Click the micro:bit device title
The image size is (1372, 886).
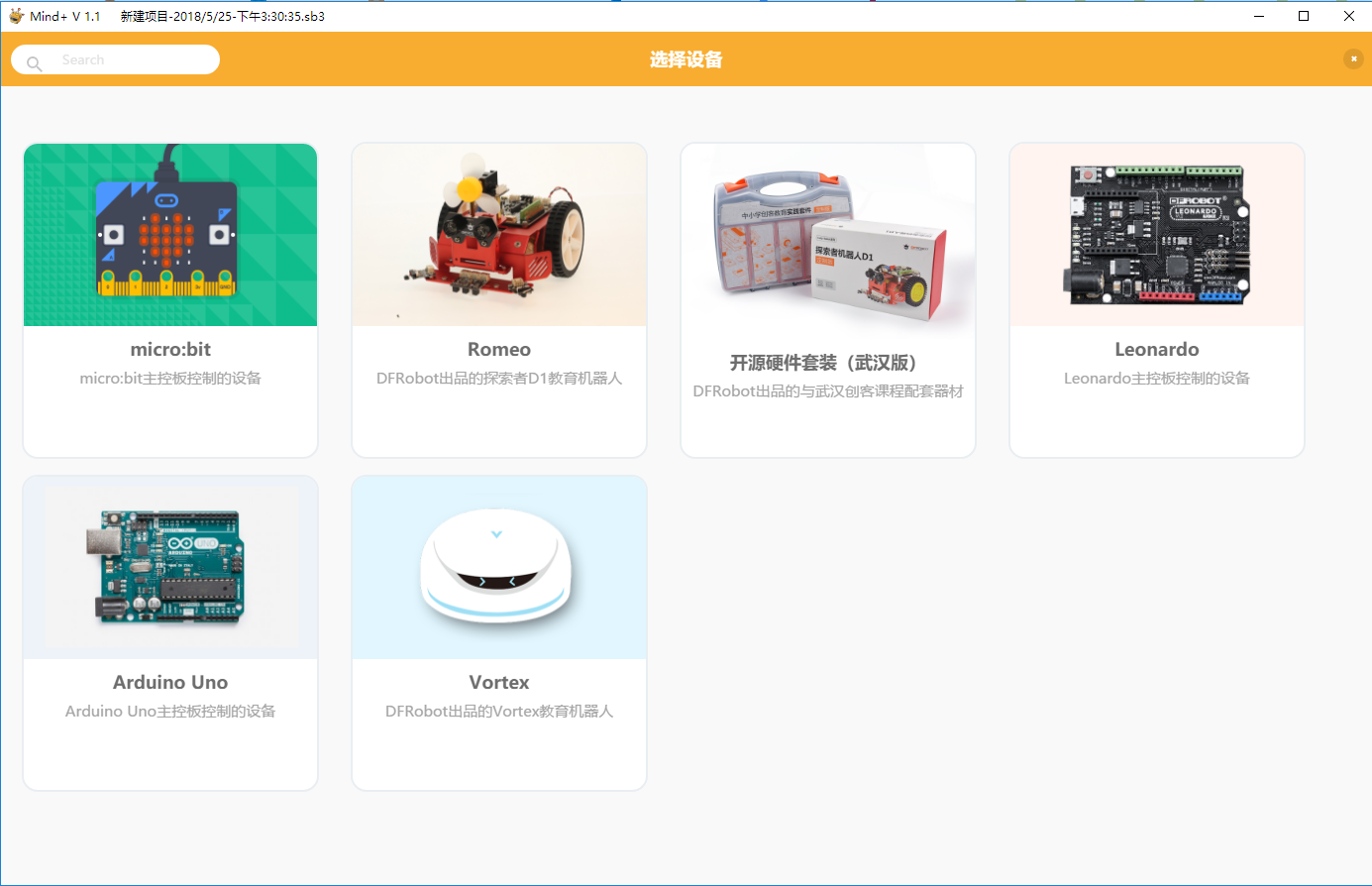click(170, 349)
